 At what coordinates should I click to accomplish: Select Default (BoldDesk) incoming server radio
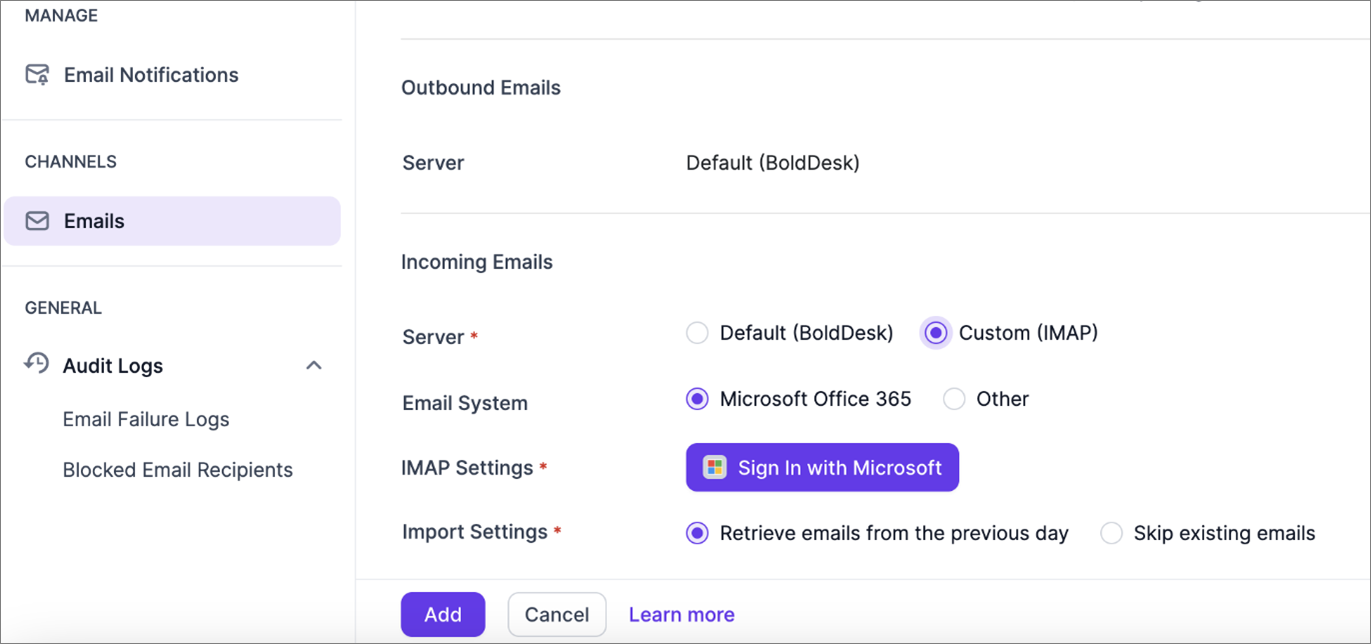point(697,333)
